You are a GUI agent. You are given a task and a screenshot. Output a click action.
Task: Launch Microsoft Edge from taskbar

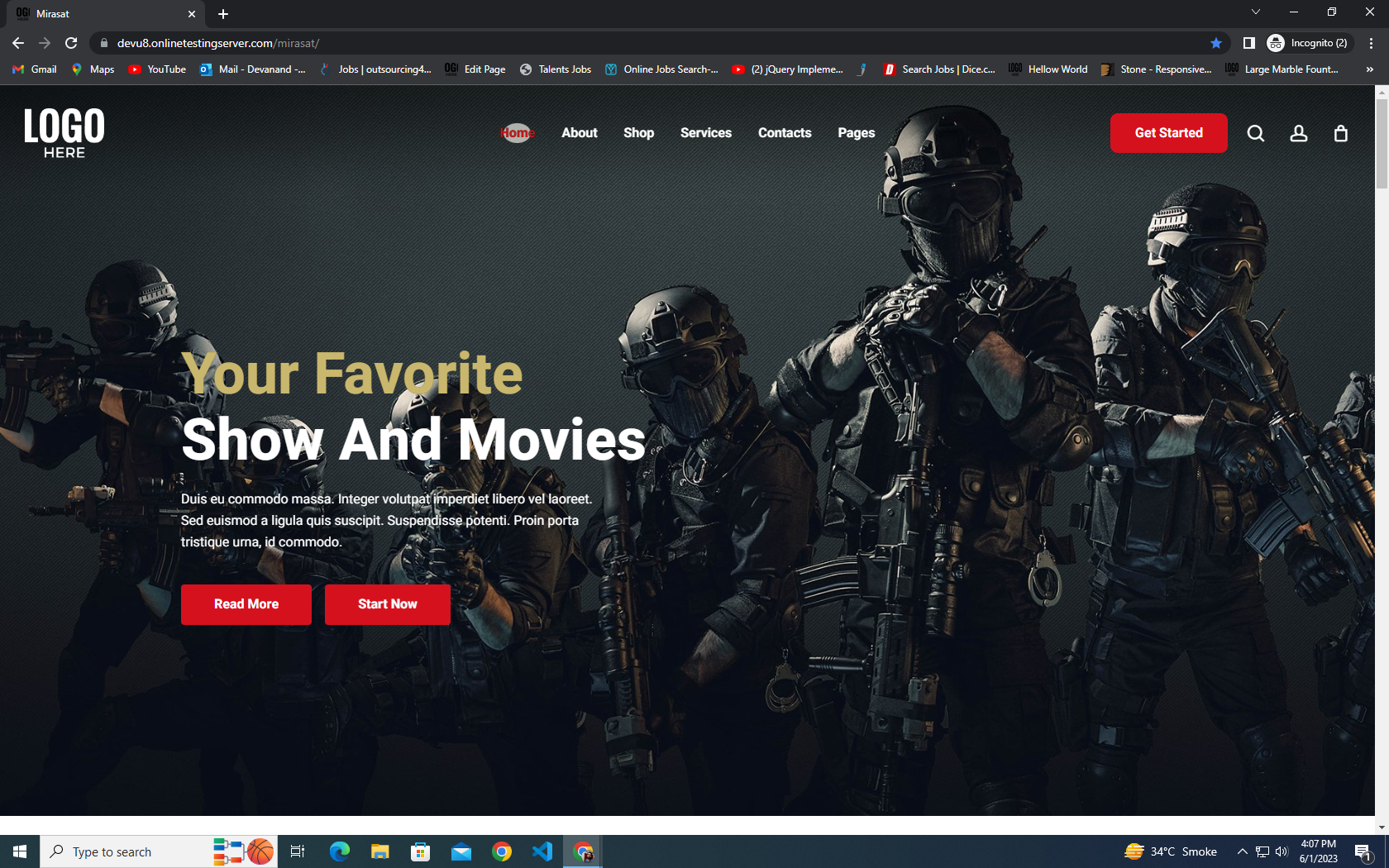[x=339, y=851]
